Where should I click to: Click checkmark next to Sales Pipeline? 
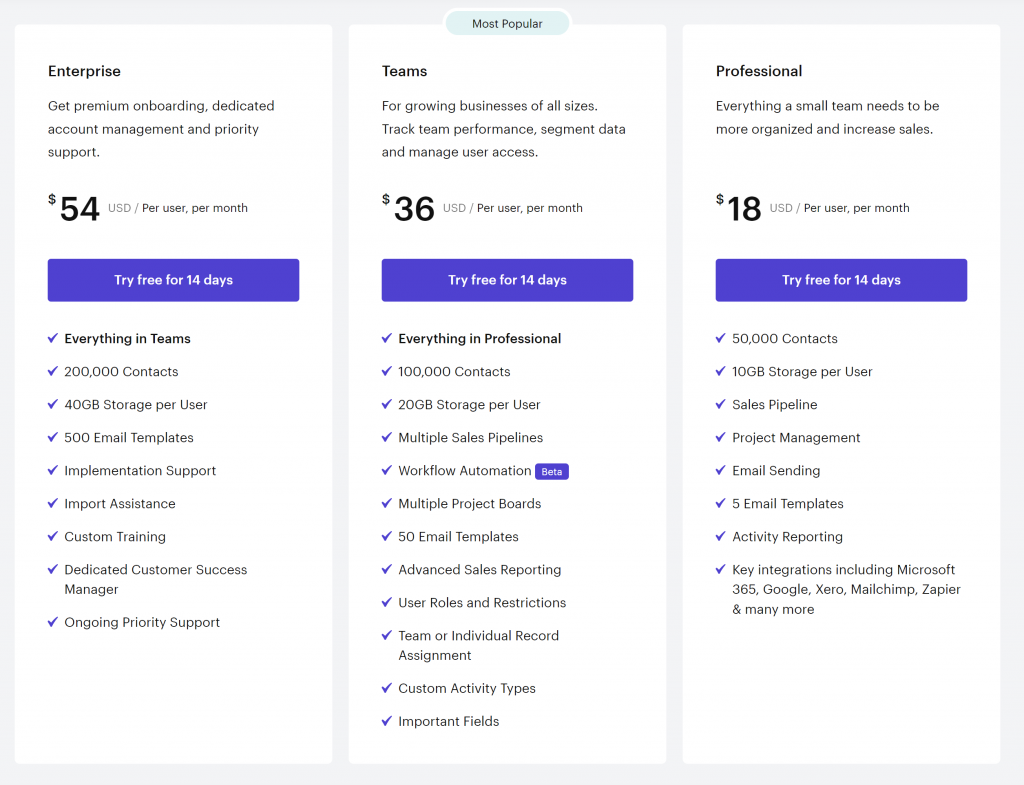point(721,404)
